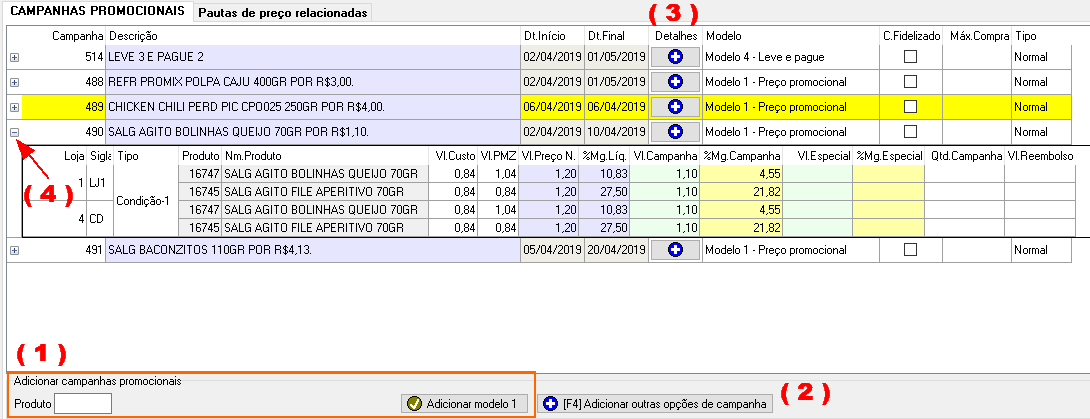The height and width of the screenshot is (419, 1090).
Task: Click the Qtd.Campanha column header
Action: [963, 156]
